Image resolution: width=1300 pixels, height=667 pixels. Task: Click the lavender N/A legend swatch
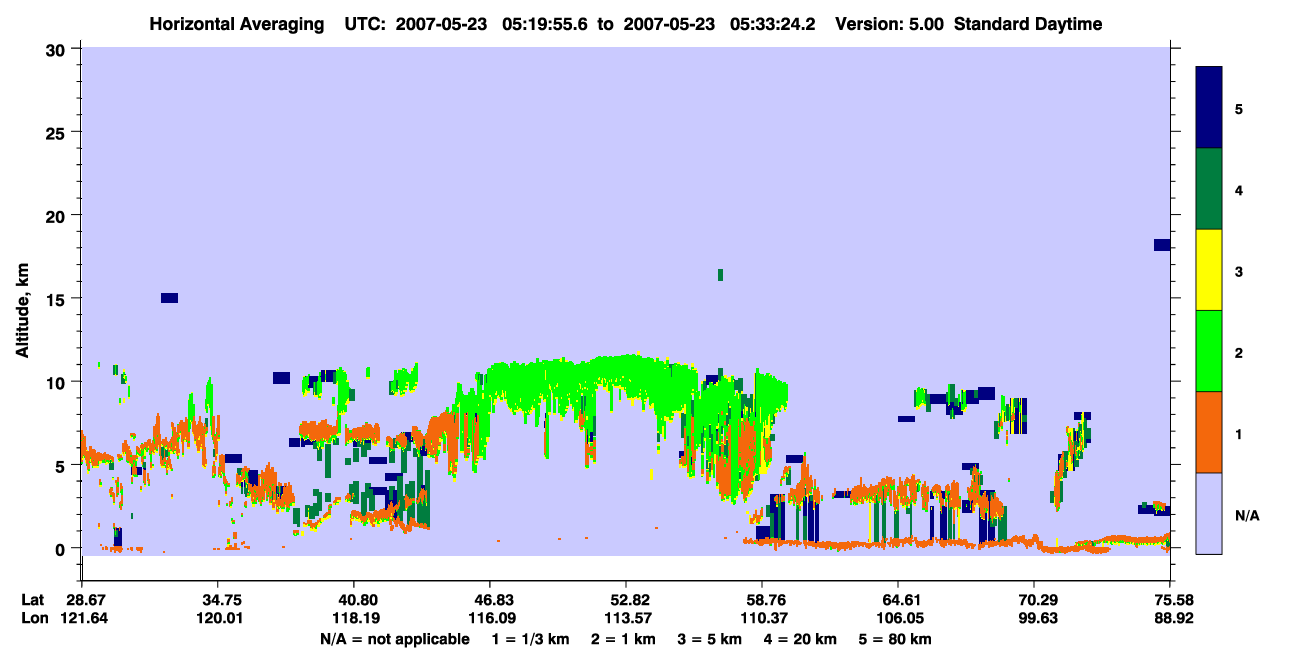point(1209,513)
